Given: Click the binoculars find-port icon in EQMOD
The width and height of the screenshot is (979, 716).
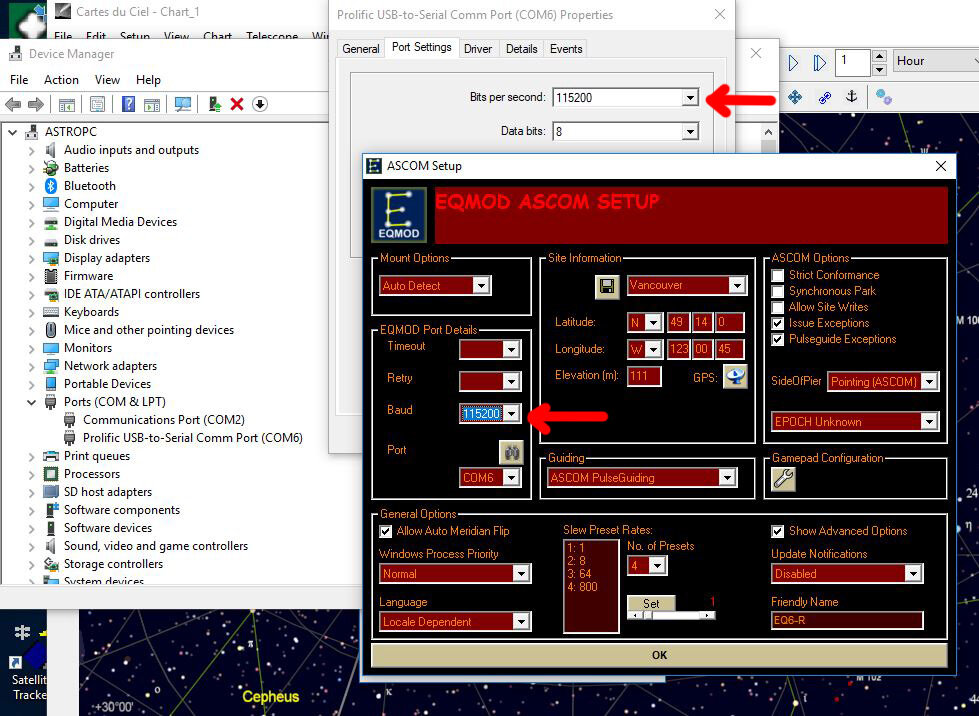Looking at the screenshot, I should [x=511, y=452].
